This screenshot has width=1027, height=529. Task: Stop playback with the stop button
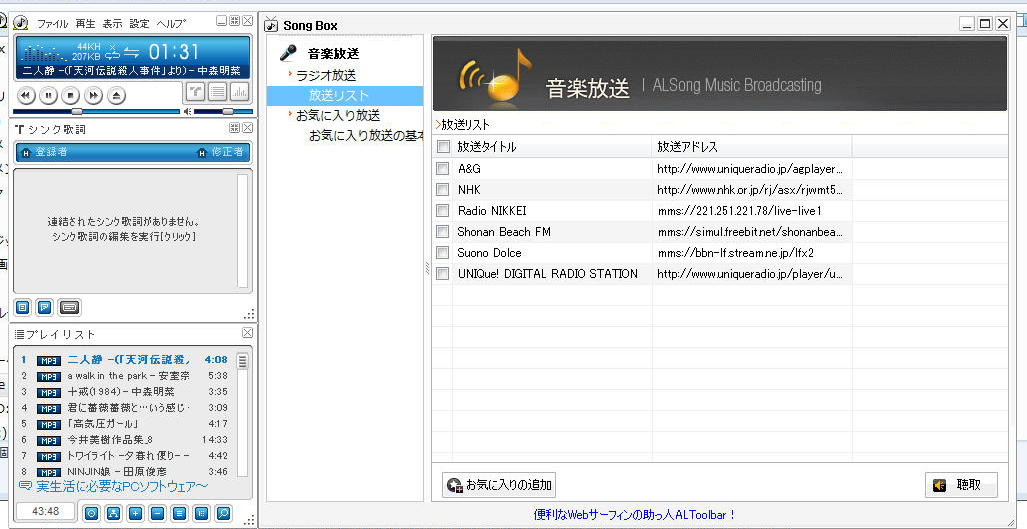(70, 95)
